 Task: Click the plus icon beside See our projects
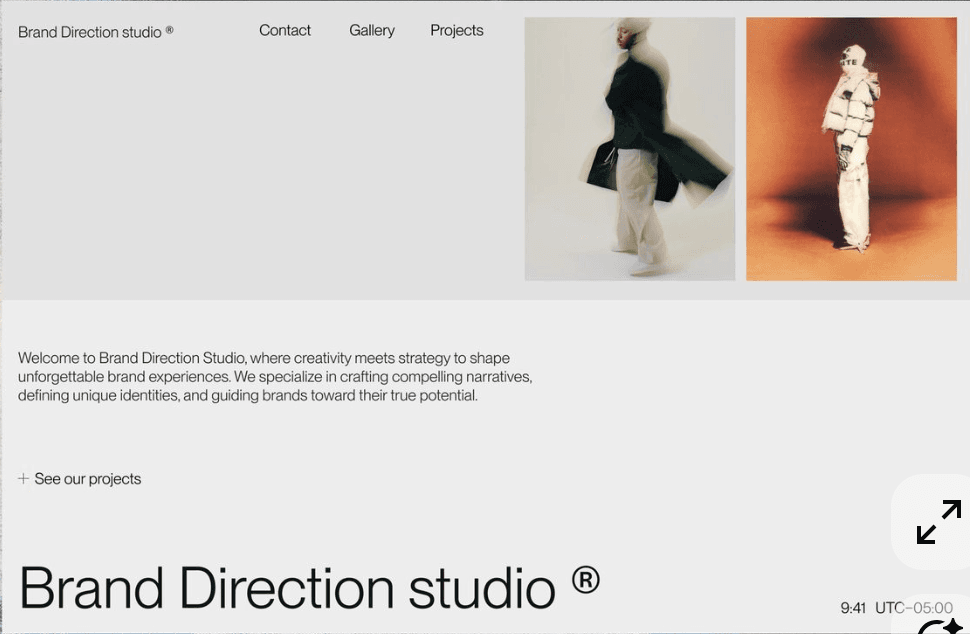coord(24,478)
